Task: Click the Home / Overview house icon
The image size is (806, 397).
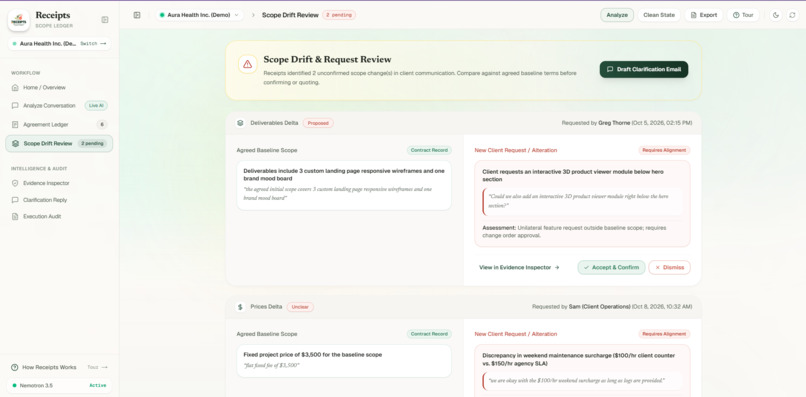Action: (15, 87)
